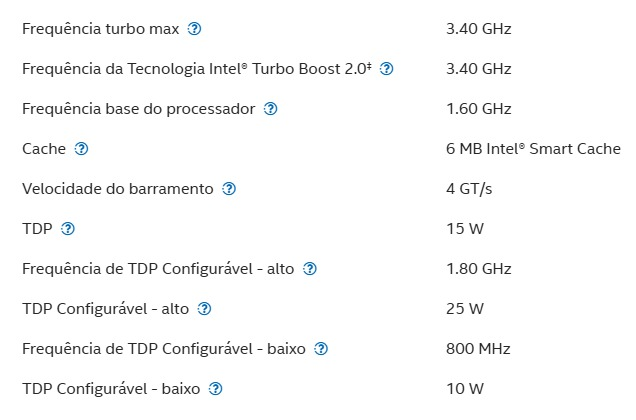Viewport: 636px width, 420px height.
Task: Open help for Intel Turbo Boost 2.0 frequency
Action: 387,69
